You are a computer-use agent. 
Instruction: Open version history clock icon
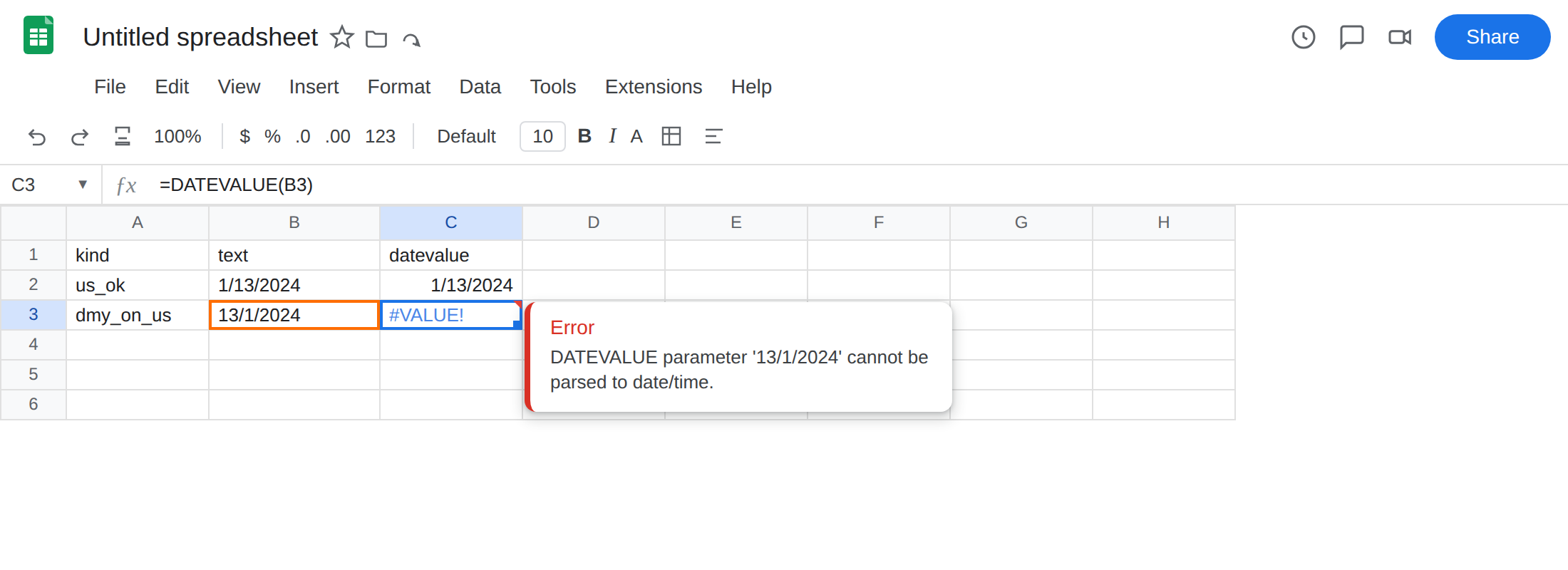(1304, 37)
